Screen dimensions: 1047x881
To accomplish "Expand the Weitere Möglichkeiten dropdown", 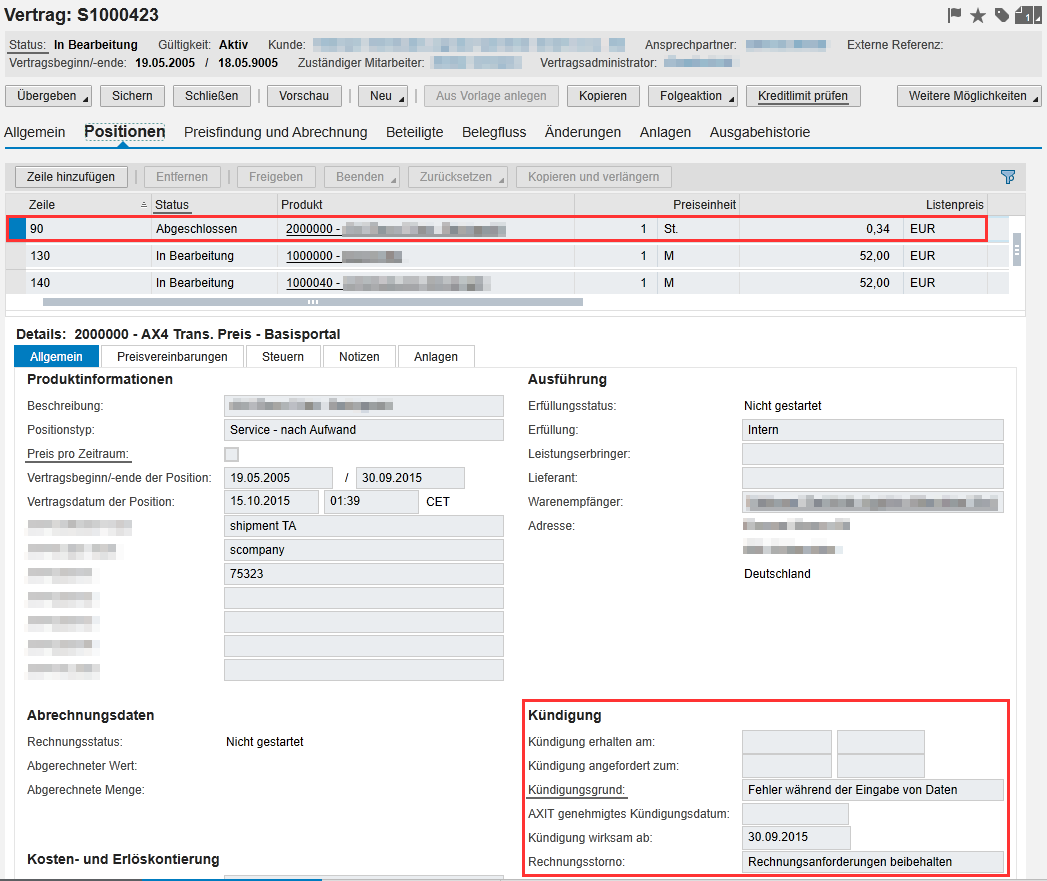I will (968, 96).
